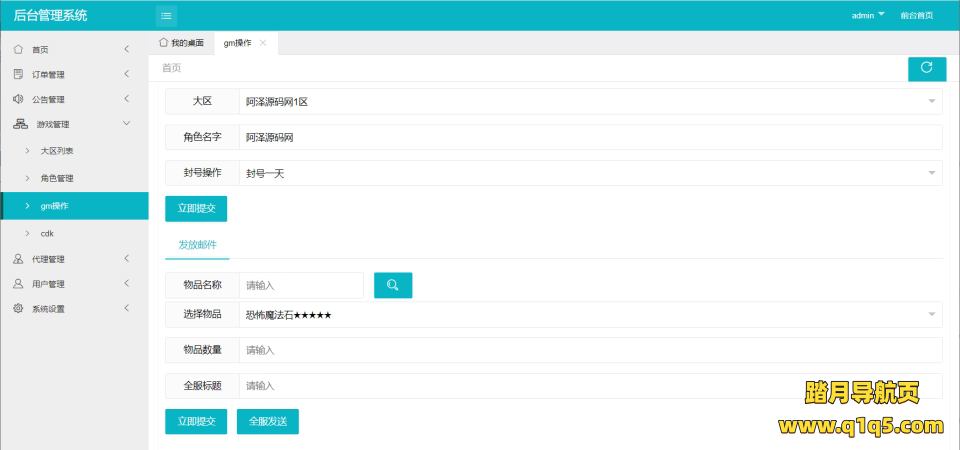This screenshot has width=960, height=450.
Task: Click the 首页 home icon in sidebar
Action: [18, 49]
